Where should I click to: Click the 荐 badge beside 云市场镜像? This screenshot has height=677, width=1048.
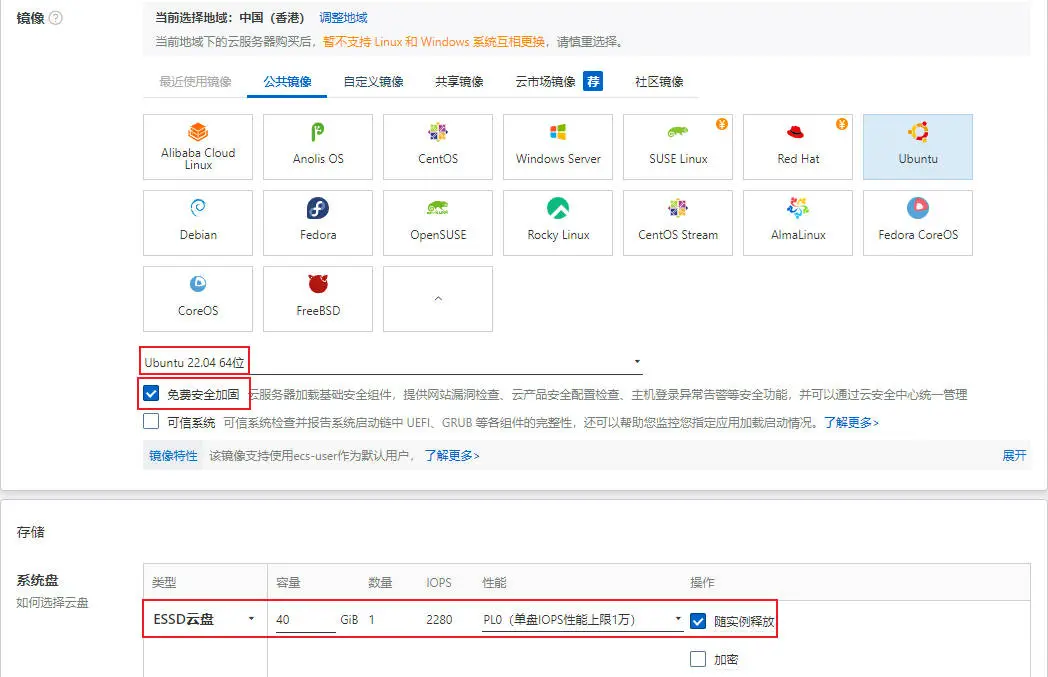tap(593, 81)
